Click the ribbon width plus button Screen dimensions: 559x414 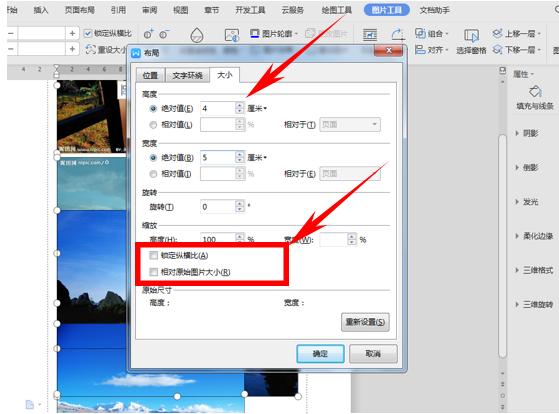click(x=72, y=49)
